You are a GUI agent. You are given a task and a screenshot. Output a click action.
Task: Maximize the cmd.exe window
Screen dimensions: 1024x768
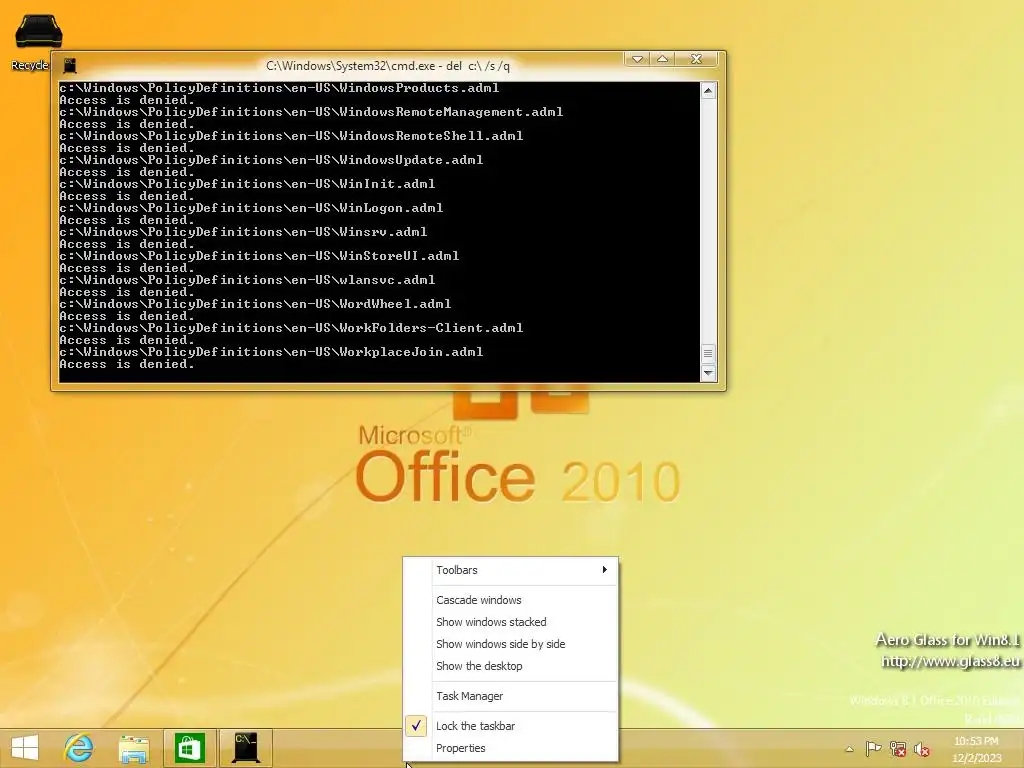[x=662, y=59]
